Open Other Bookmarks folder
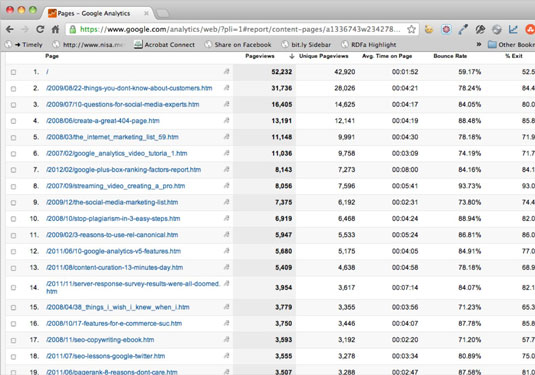Screen dimensions: 535x375 pyautogui.click(x=511, y=44)
